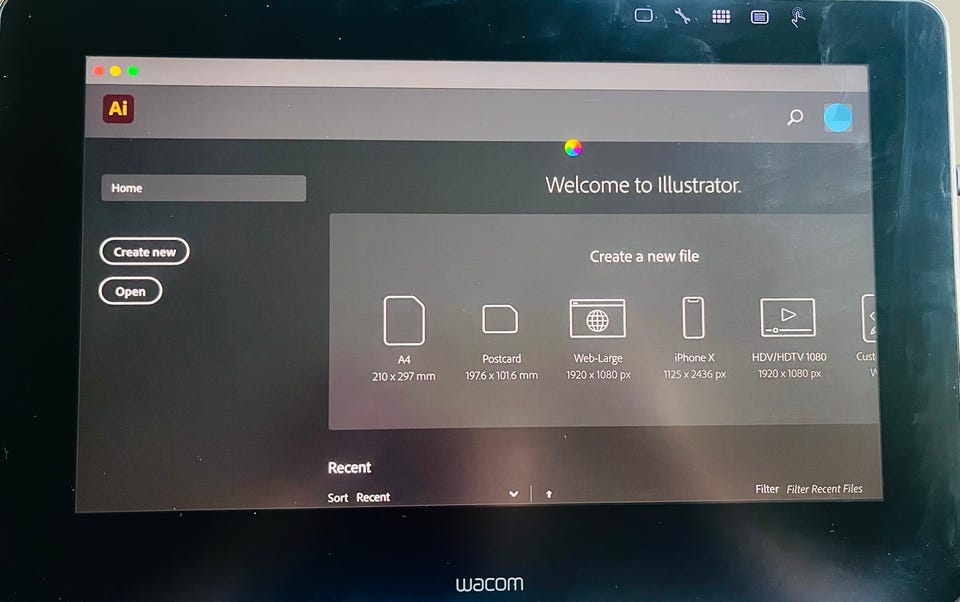The width and height of the screenshot is (960, 602).
Task: Click the 210 x 297 mm text
Action: click(403, 377)
